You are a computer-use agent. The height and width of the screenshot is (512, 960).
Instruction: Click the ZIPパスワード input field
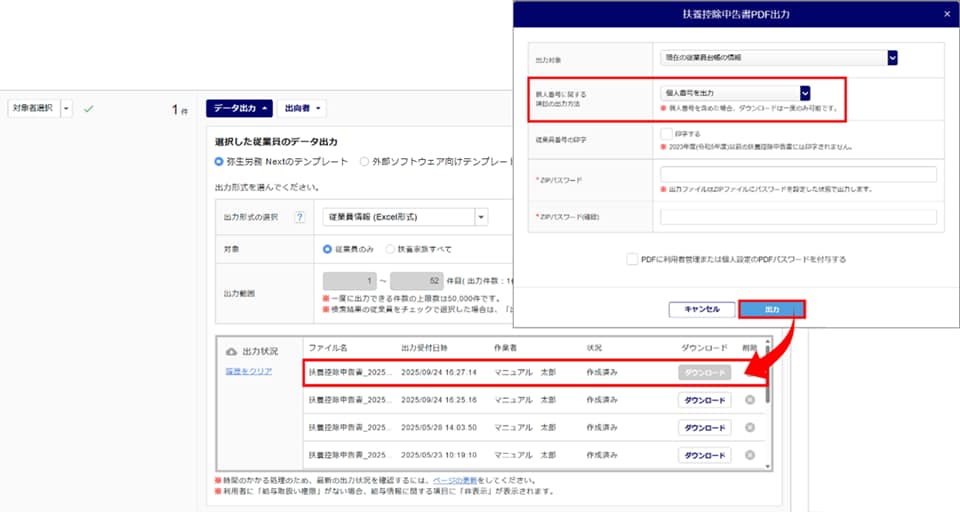(x=797, y=175)
